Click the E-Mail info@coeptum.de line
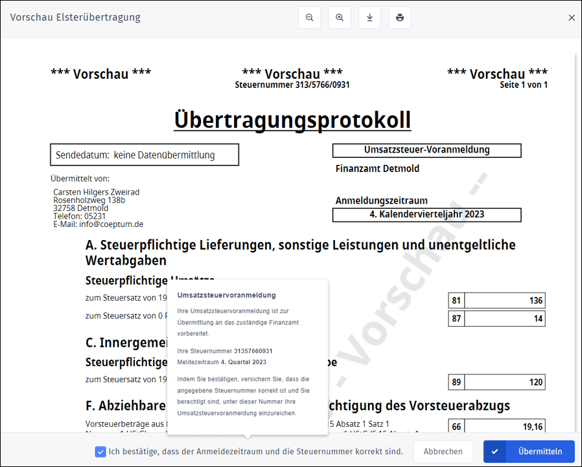 98,224
